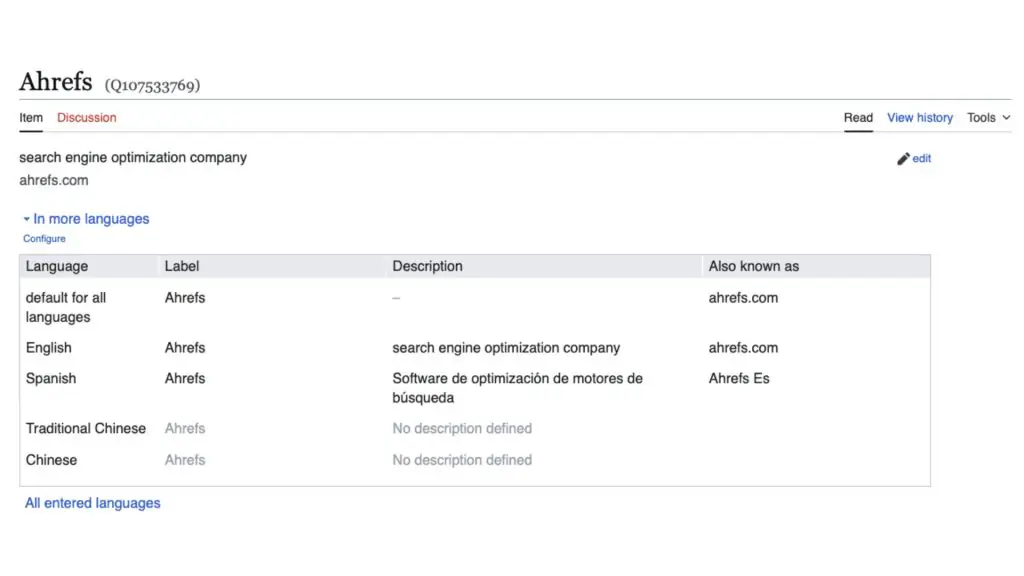Click Traditional Chinese No description defined
The width and height of the screenshot is (1024, 576).
(462, 428)
